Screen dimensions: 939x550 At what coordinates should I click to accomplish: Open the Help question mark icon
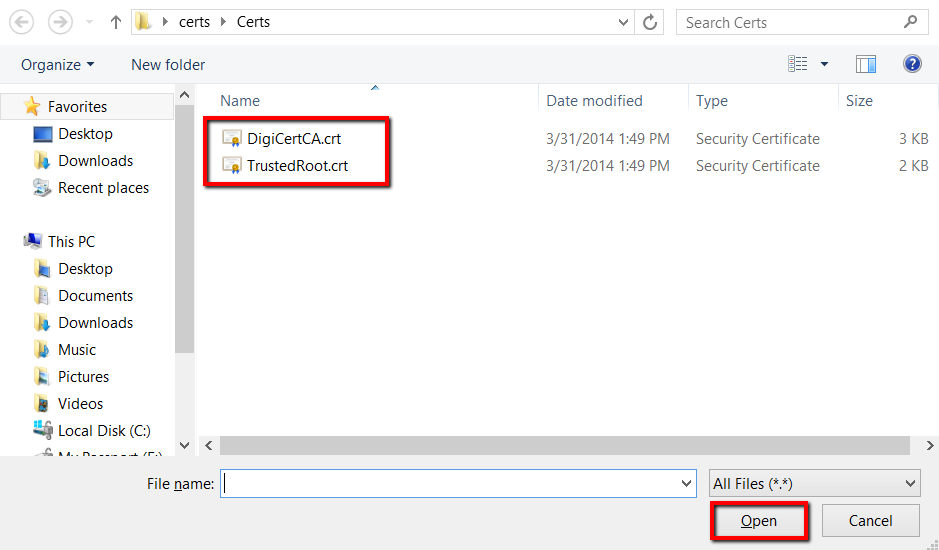tap(912, 64)
